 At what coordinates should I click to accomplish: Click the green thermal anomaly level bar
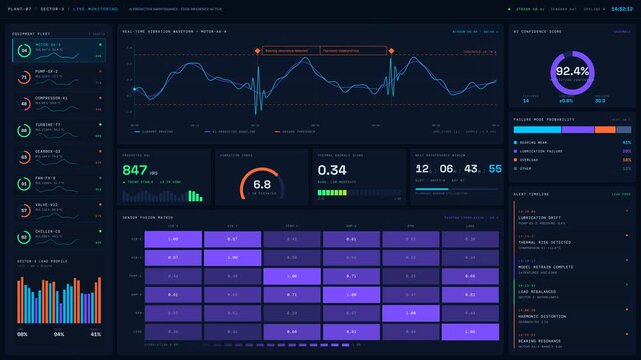pyautogui.click(x=332, y=192)
